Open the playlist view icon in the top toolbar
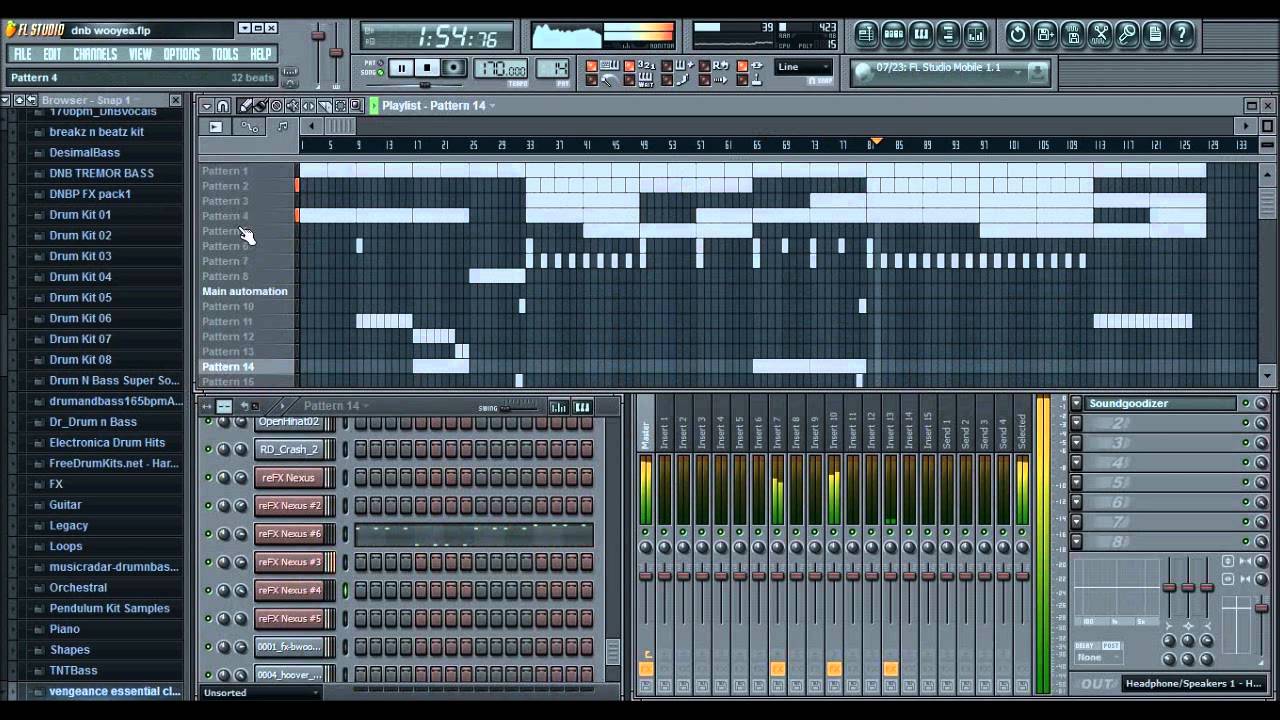1280x720 pixels. [x=866, y=34]
